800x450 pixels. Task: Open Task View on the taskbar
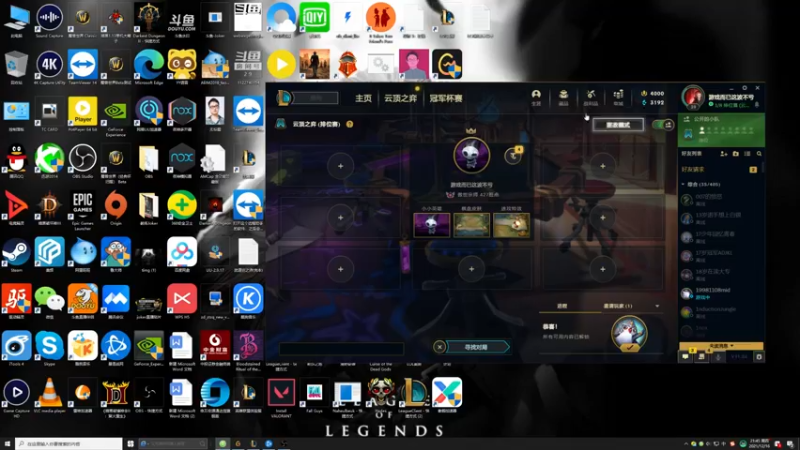[x=131, y=444]
